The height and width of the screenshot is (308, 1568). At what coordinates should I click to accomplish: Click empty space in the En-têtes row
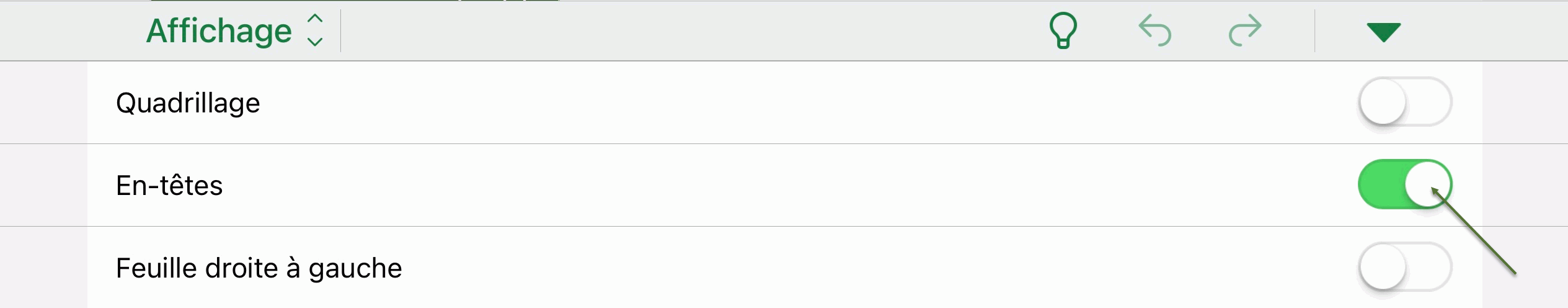744,185
